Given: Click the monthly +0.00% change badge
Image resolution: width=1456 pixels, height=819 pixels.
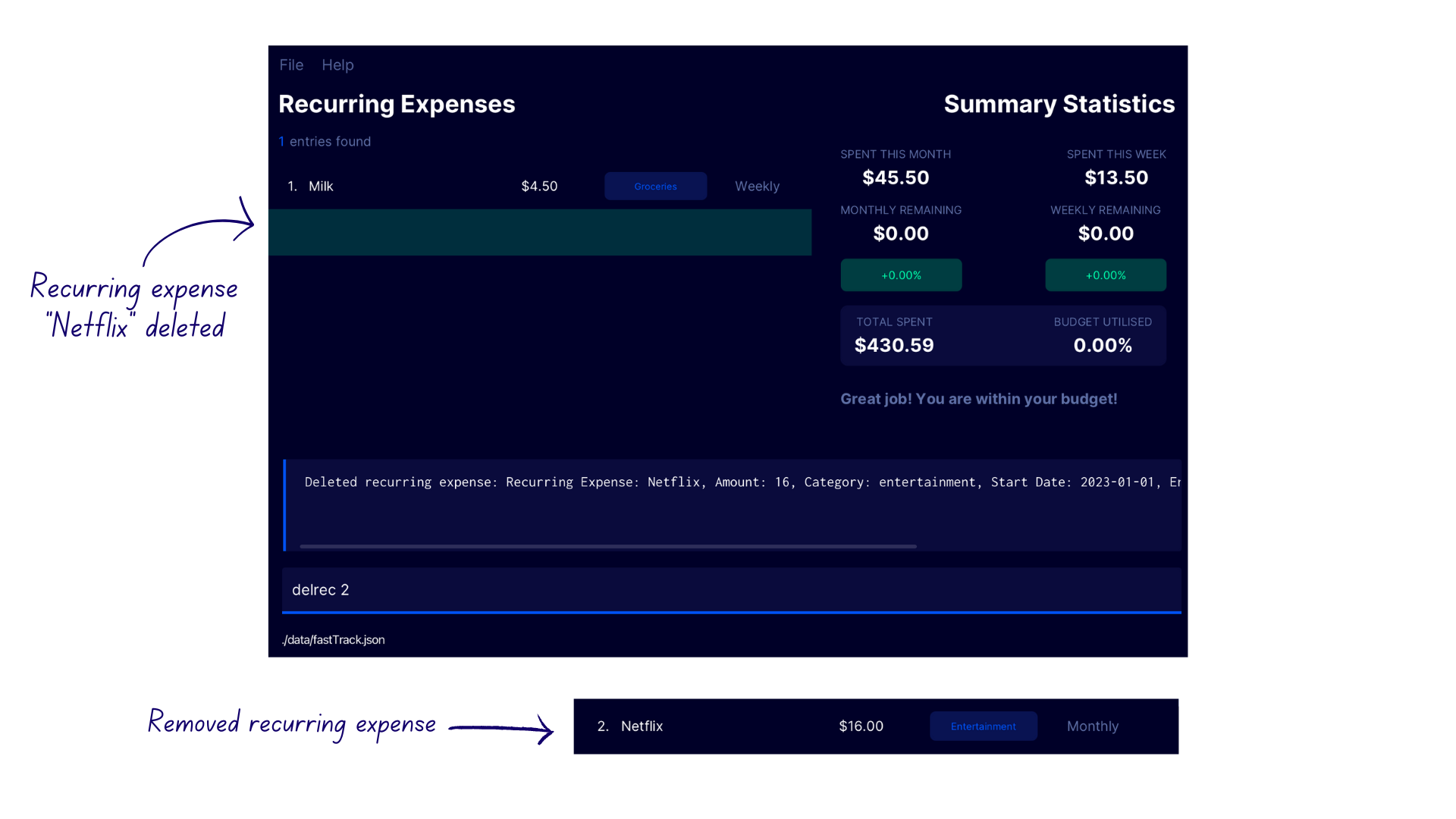Looking at the screenshot, I should point(901,275).
